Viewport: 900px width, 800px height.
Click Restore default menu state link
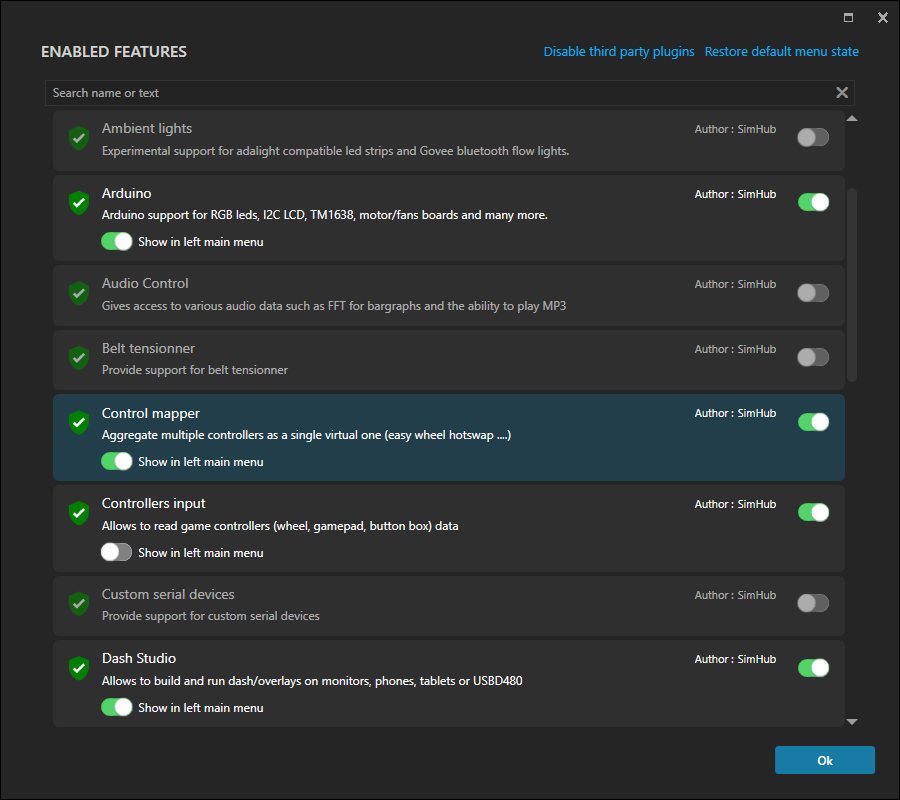(x=781, y=52)
